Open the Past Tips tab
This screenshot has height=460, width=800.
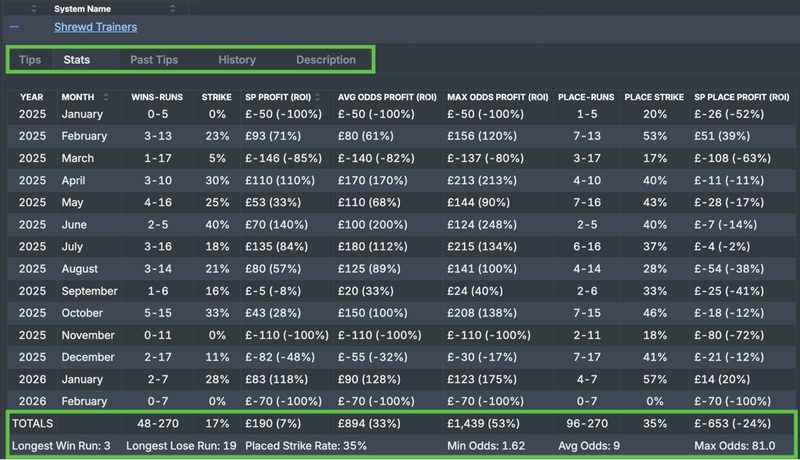click(154, 60)
